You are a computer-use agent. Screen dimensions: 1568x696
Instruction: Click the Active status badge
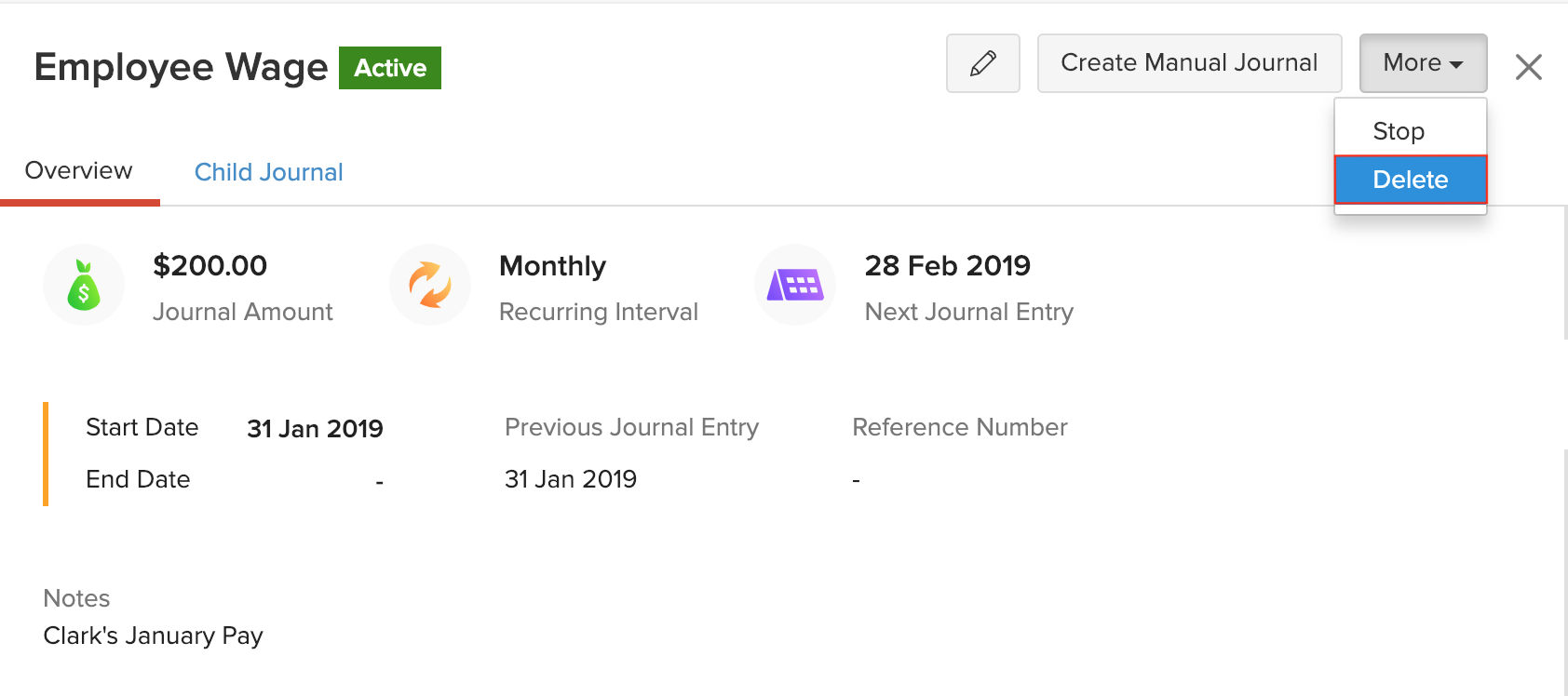click(x=390, y=67)
